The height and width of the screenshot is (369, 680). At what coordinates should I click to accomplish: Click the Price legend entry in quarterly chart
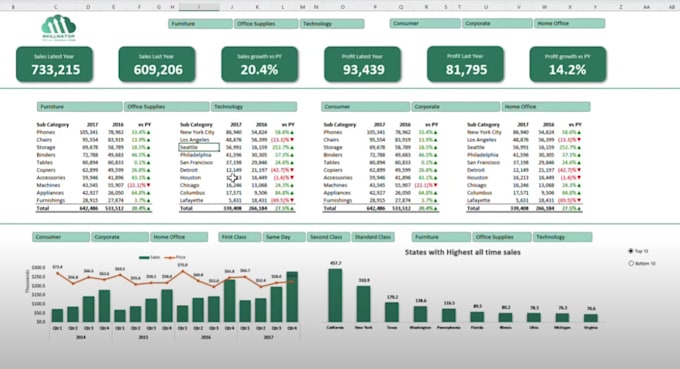[x=176, y=258]
